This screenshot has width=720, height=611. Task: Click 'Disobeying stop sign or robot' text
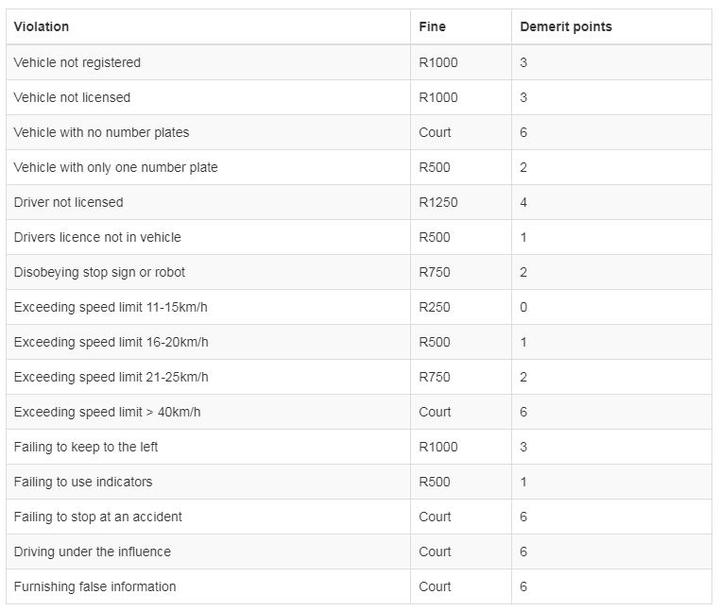point(99,272)
